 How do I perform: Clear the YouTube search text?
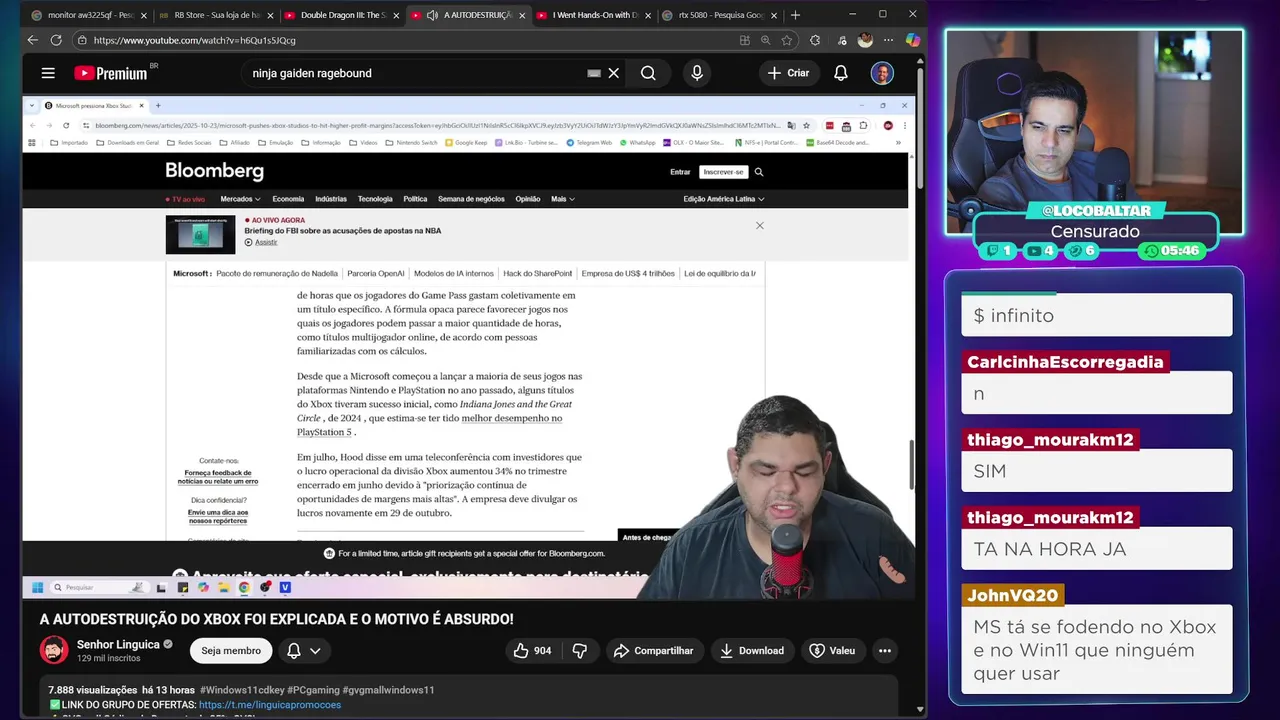click(x=614, y=73)
